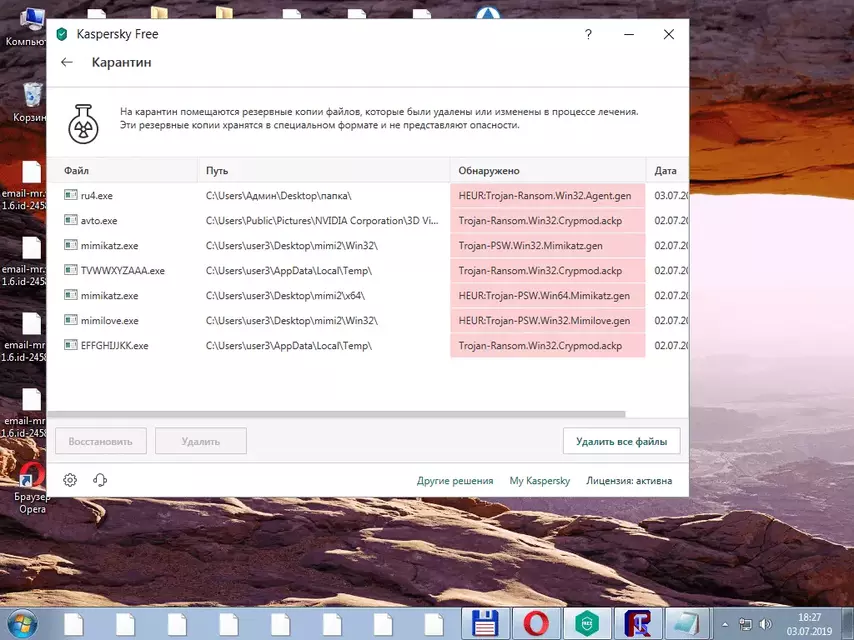
Task: Select mimikatz.exe name in the mimi2\Win32 row
Action: pyautogui.click(x=109, y=246)
